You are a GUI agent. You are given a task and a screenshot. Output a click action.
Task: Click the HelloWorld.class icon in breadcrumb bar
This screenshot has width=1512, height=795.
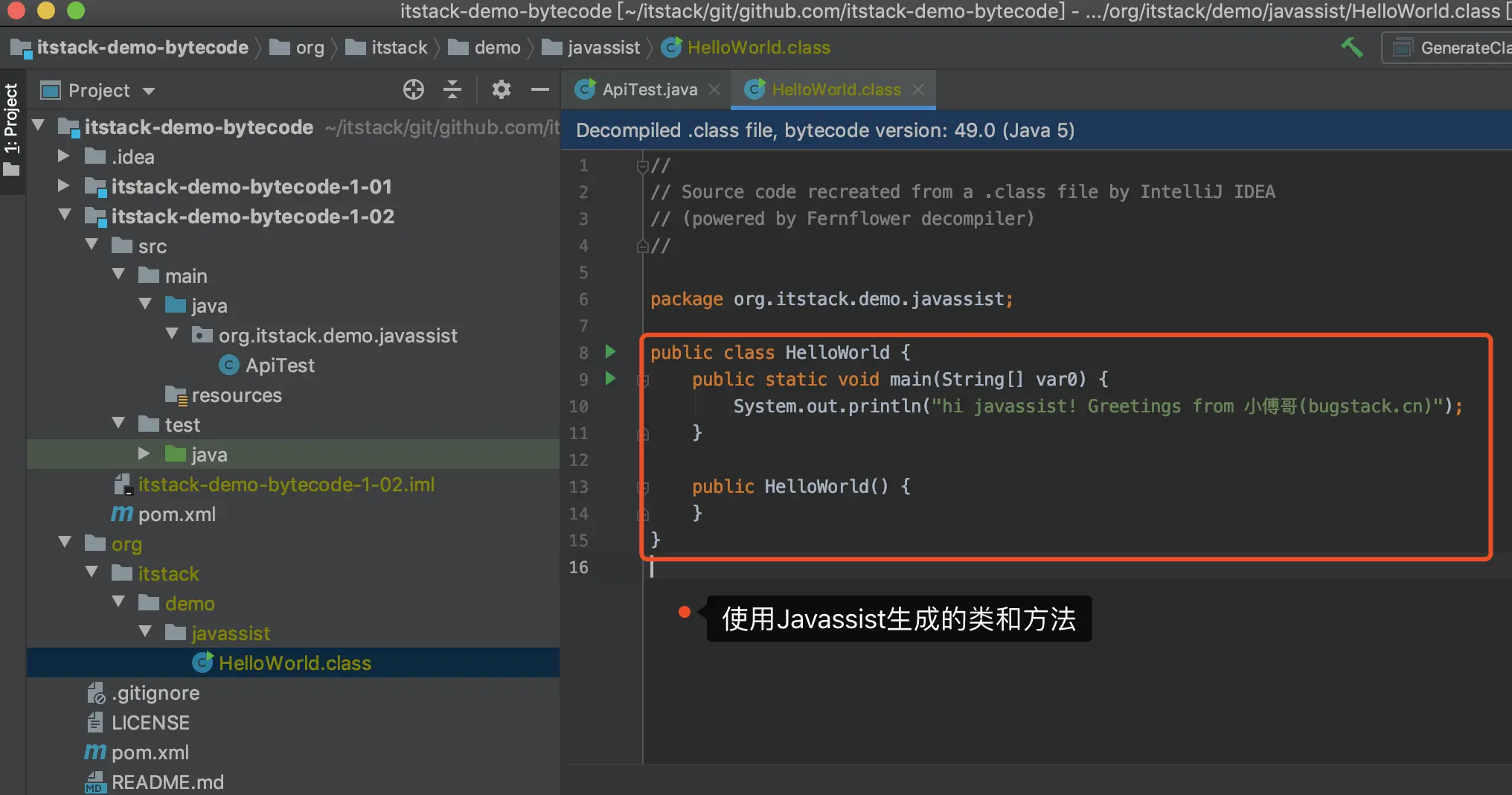[670, 47]
